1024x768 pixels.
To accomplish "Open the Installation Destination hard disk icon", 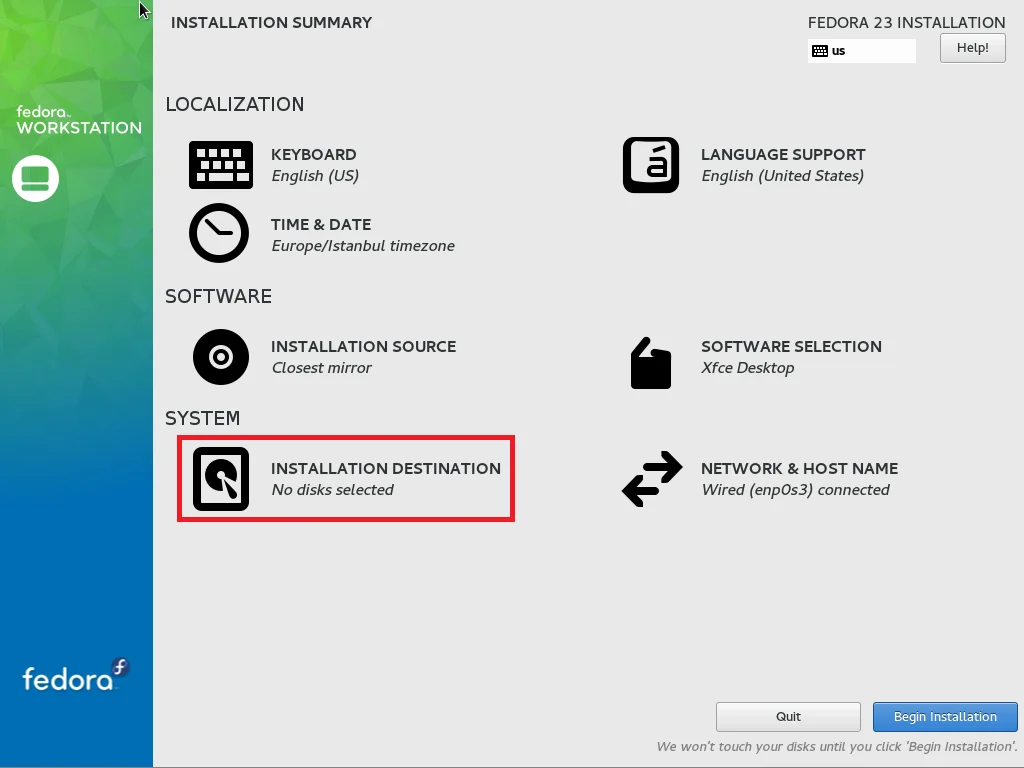I will click(x=221, y=479).
